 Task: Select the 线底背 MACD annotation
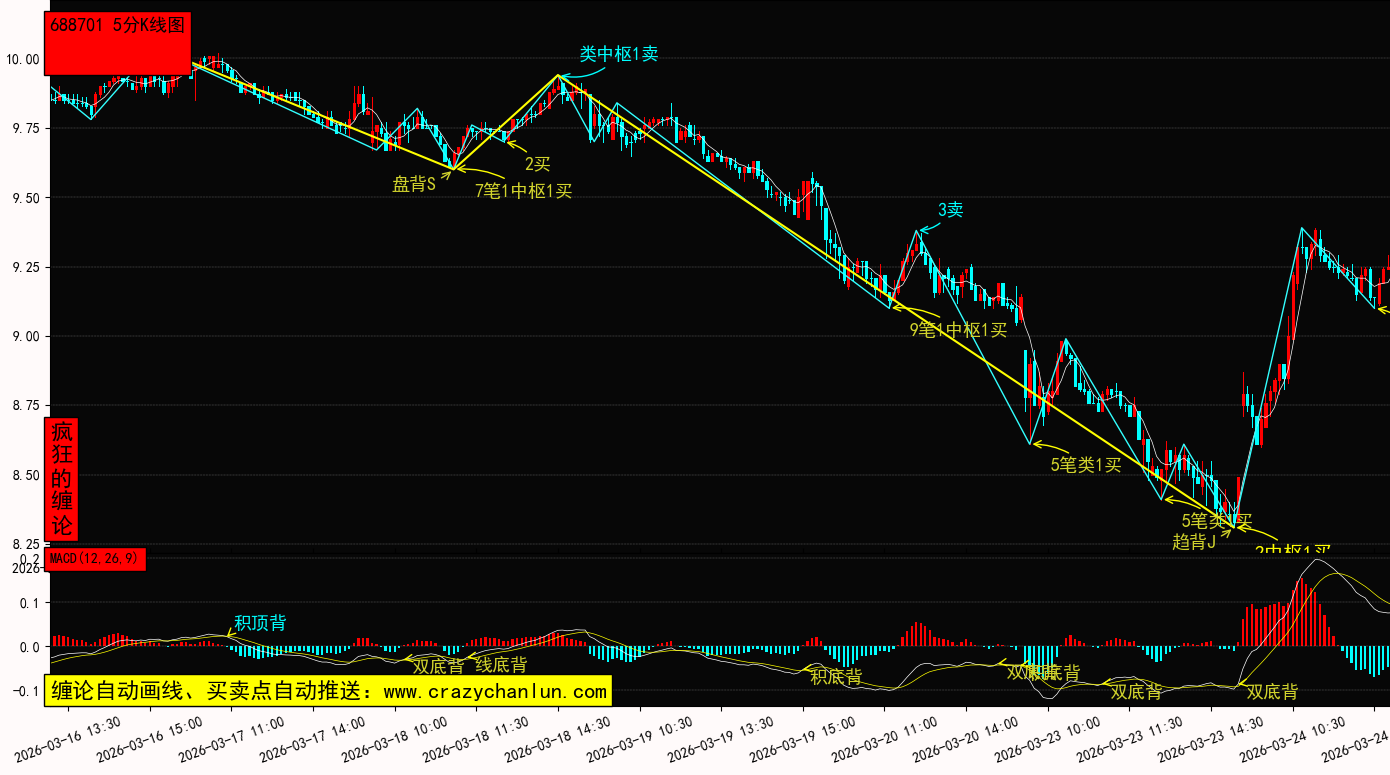click(x=501, y=665)
